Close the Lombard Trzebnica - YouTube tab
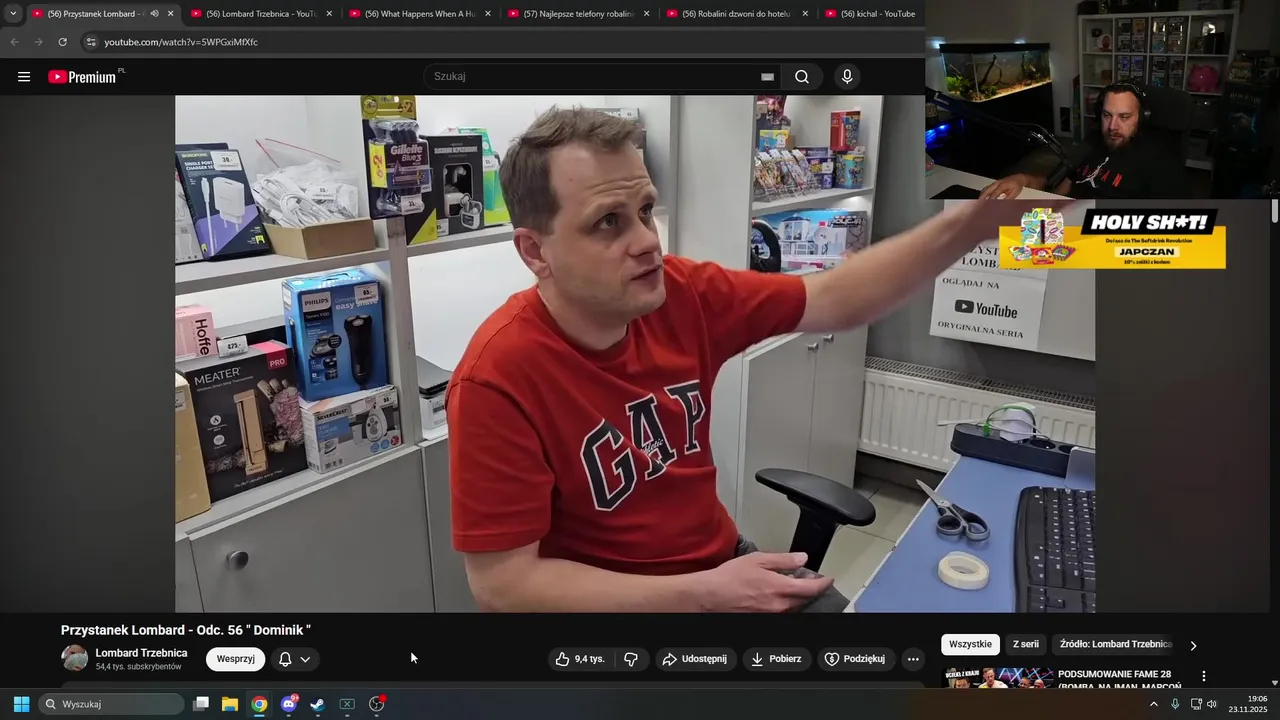The image size is (1280, 720). click(329, 14)
